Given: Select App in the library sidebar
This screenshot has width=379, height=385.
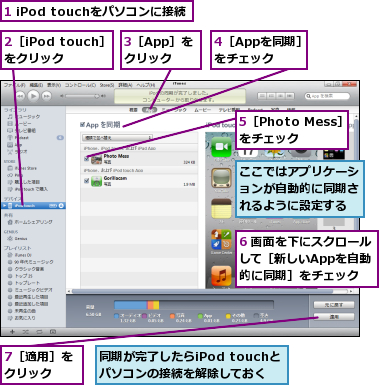Looking at the screenshot, I should pos(15,145).
